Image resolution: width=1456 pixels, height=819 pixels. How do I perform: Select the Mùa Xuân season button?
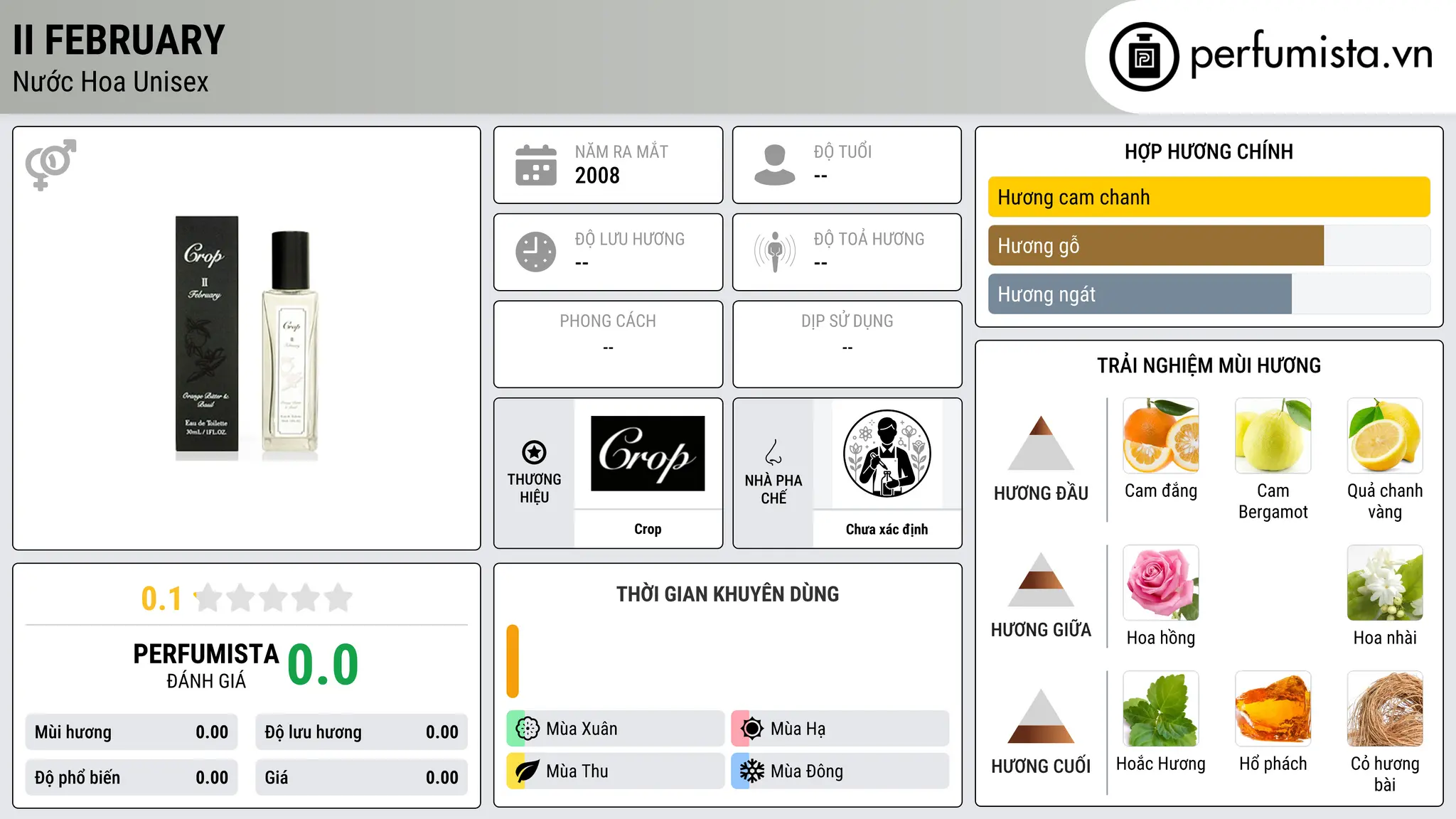point(616,729)
